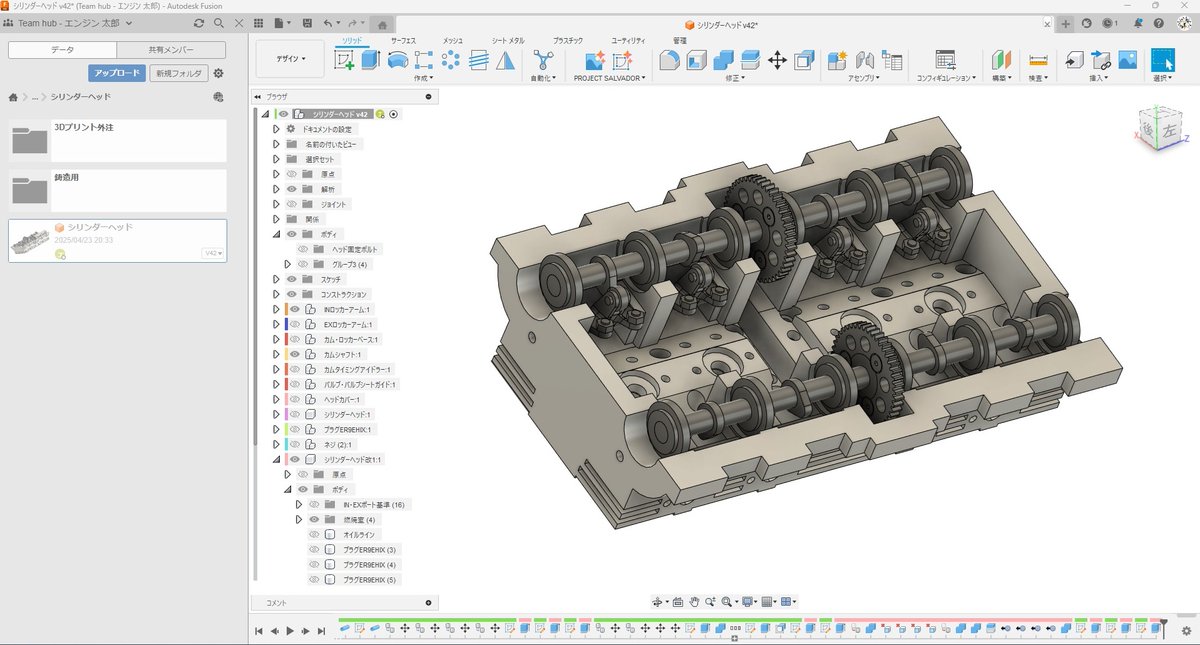Play the timeline
This screenshot has width=1200, height=645.
coord(290,631)
